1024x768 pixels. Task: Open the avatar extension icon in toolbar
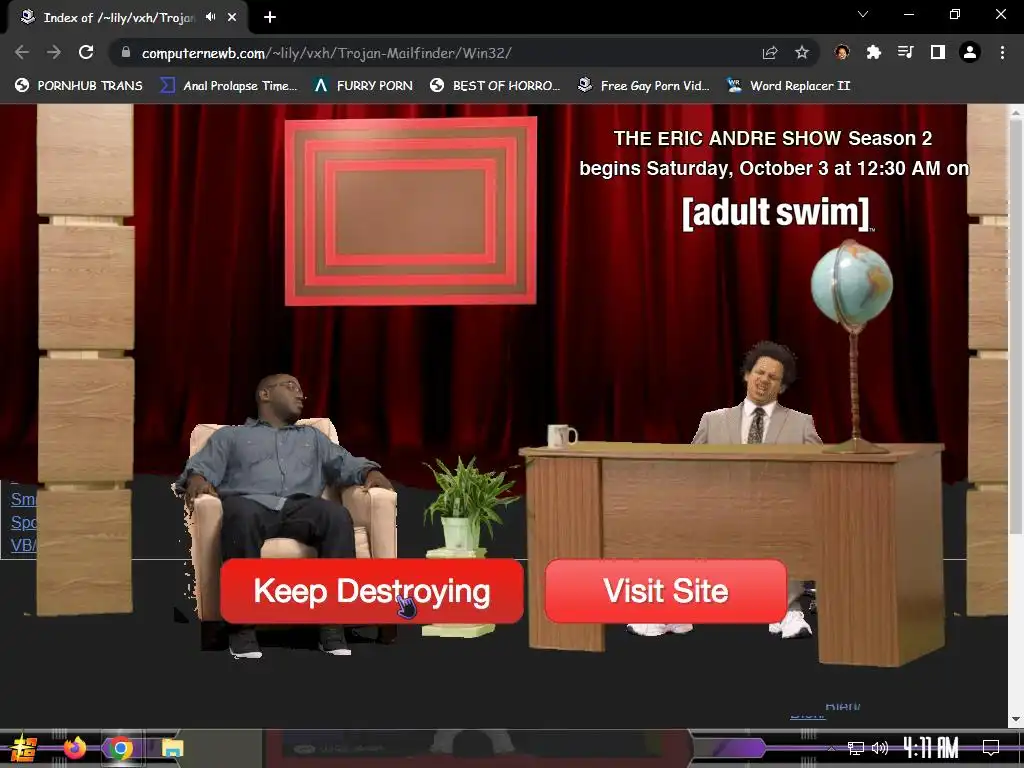842,52
